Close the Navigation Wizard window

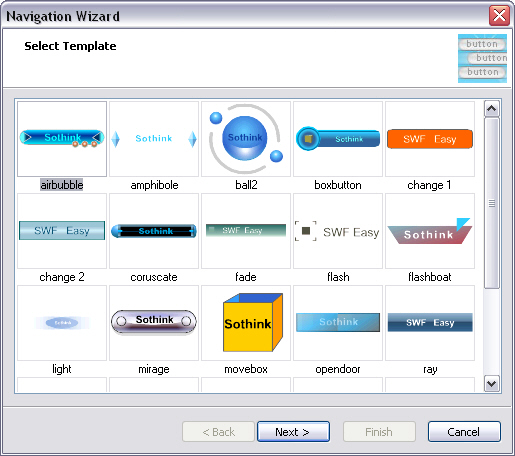[499, 15]
